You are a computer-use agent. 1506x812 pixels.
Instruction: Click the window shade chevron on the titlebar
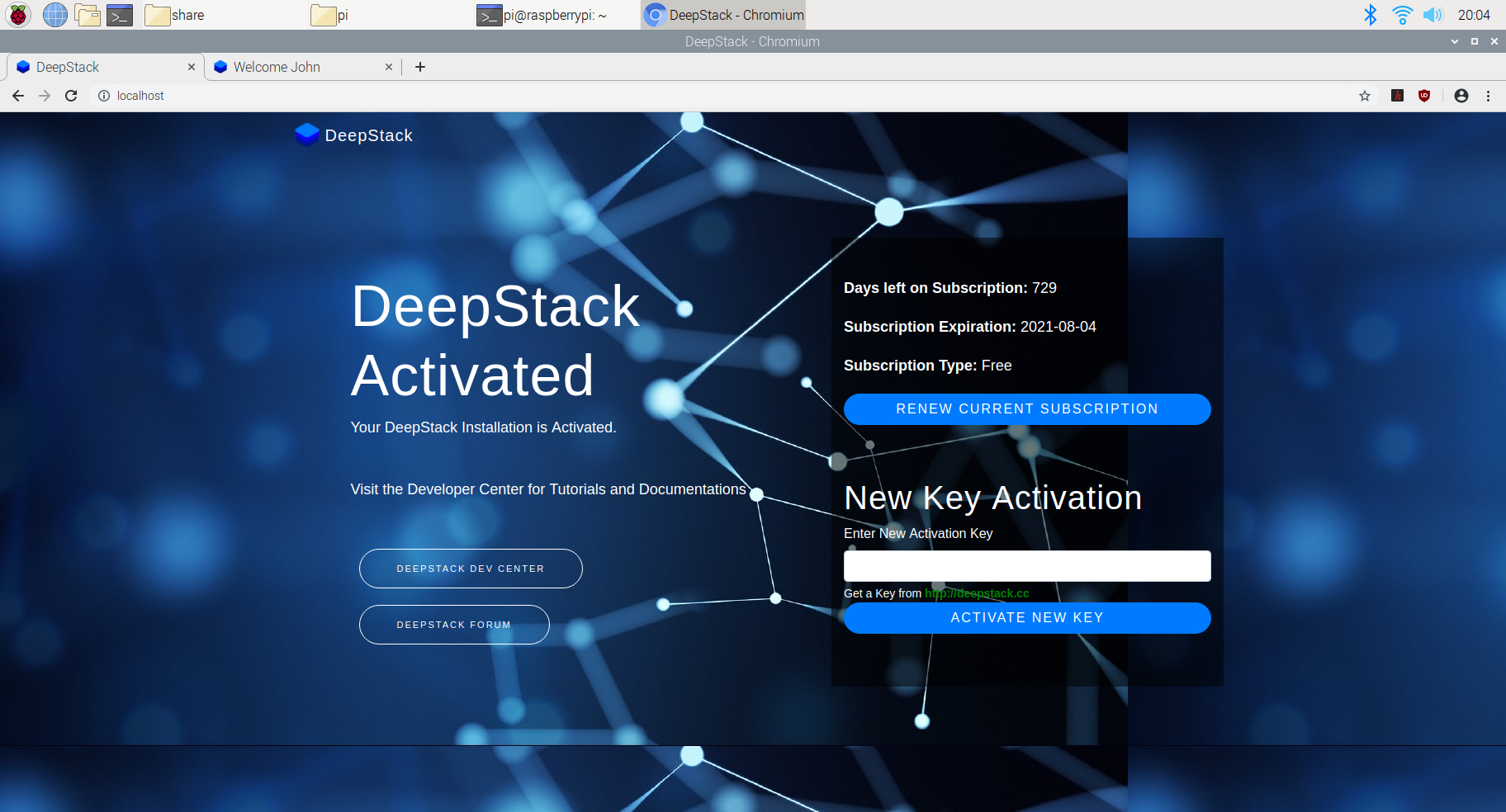coord(1452,41)
